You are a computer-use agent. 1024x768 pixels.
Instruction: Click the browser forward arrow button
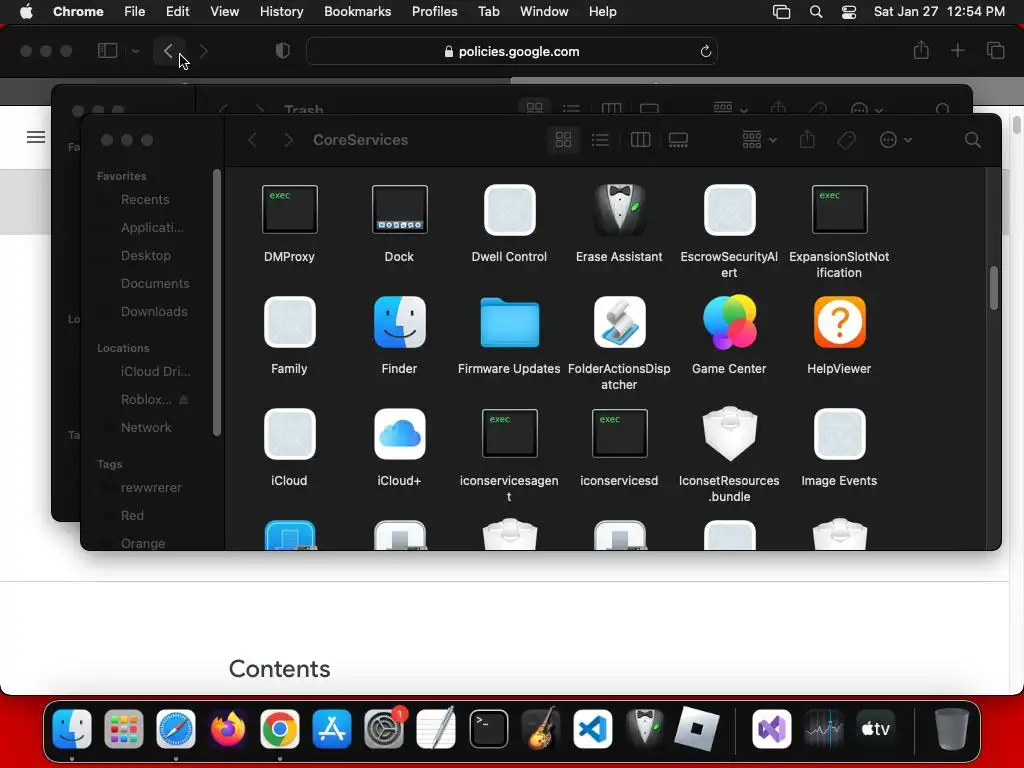tap(204, 51)
